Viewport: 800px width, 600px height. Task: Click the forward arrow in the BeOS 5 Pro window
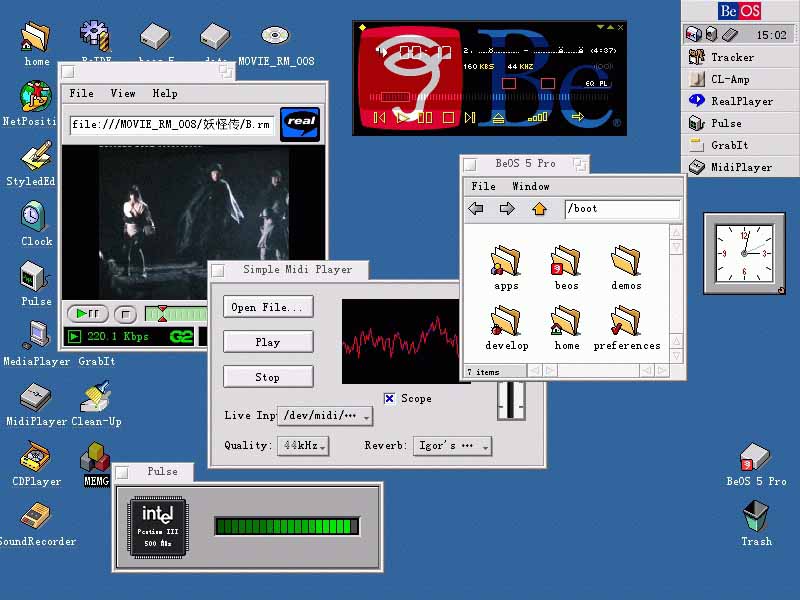tap(507, 208)
